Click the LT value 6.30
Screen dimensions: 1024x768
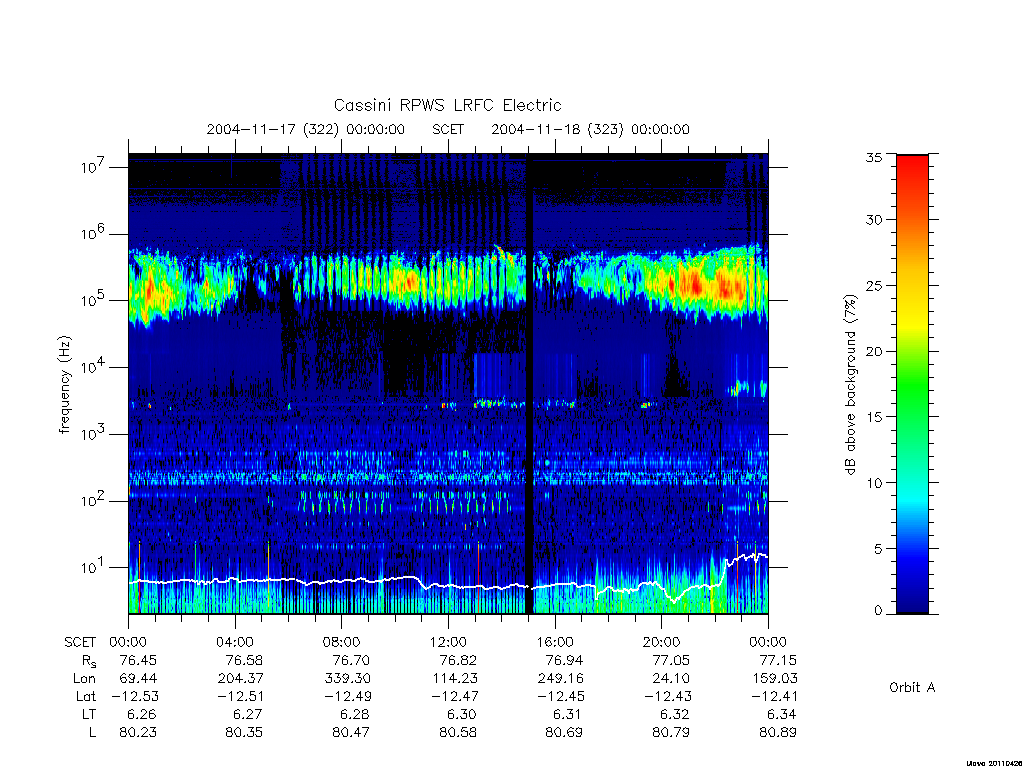462,714
